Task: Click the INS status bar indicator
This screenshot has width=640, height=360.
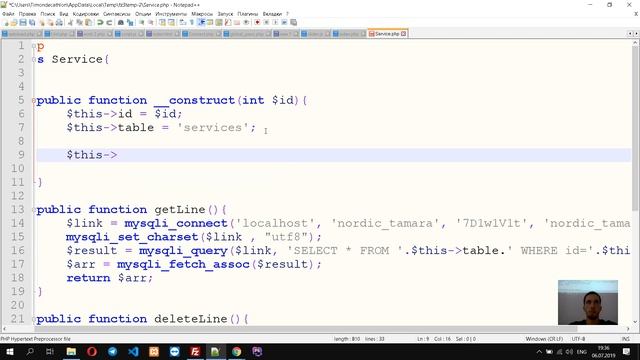Action: [625, 339]
